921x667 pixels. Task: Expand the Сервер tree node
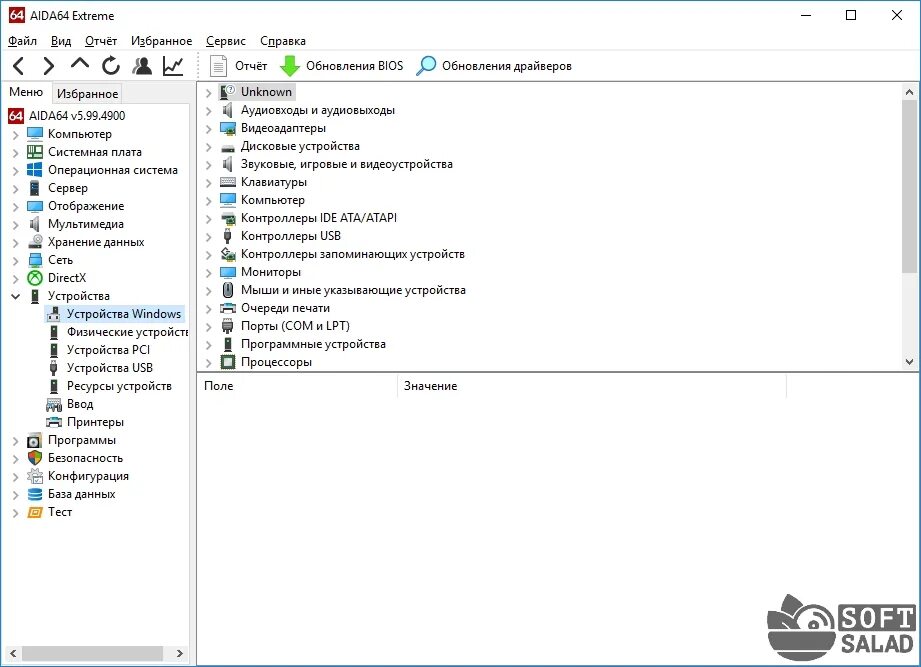pos(15,188)
